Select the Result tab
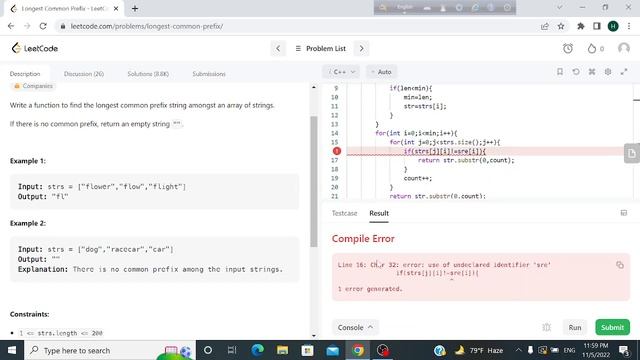Image resolution: width=640 pixels, height=360 pixels. tap(379, 213)
